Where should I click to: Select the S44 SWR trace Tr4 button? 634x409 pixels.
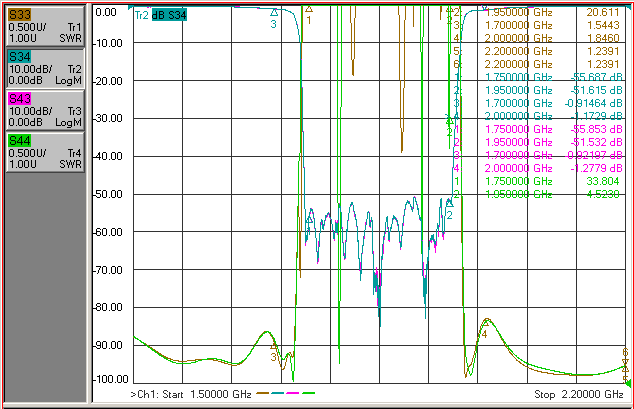click(x=45, y=152)
